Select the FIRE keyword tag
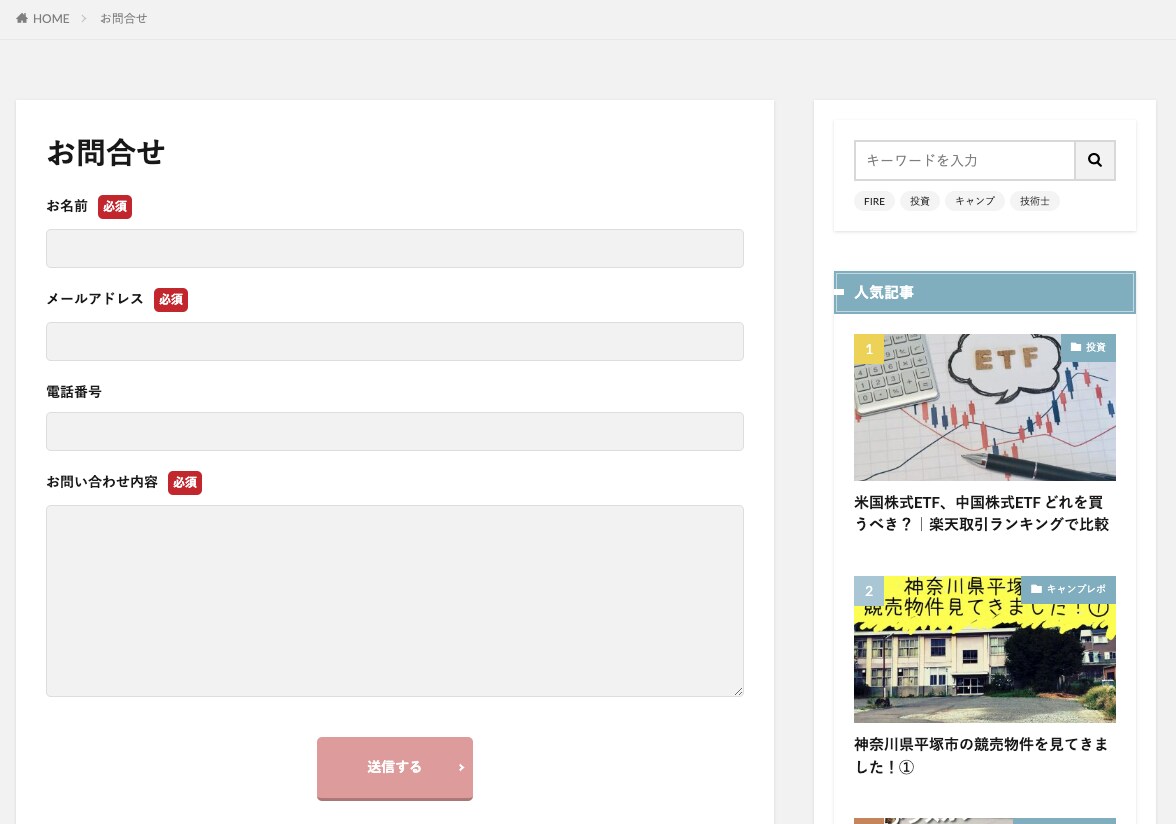Screen dimensions: 1176x824 [x=874, y=201]
